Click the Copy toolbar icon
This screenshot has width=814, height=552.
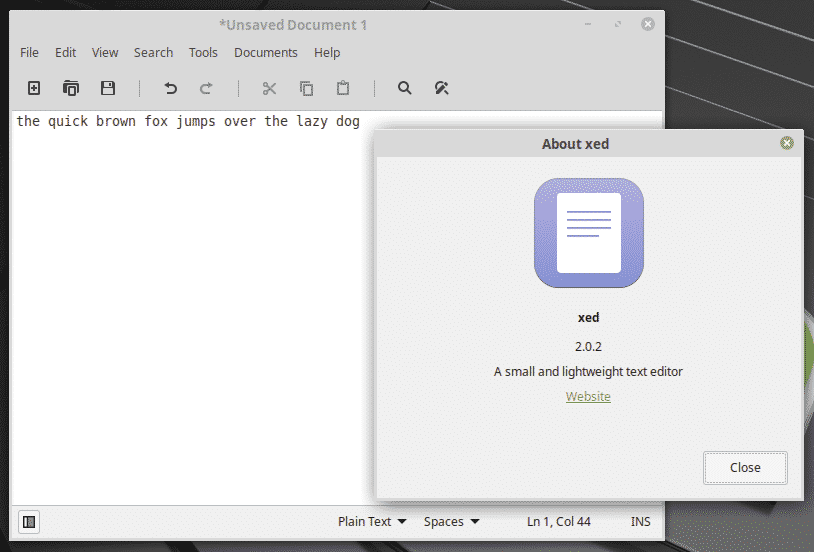pos(306,88)
